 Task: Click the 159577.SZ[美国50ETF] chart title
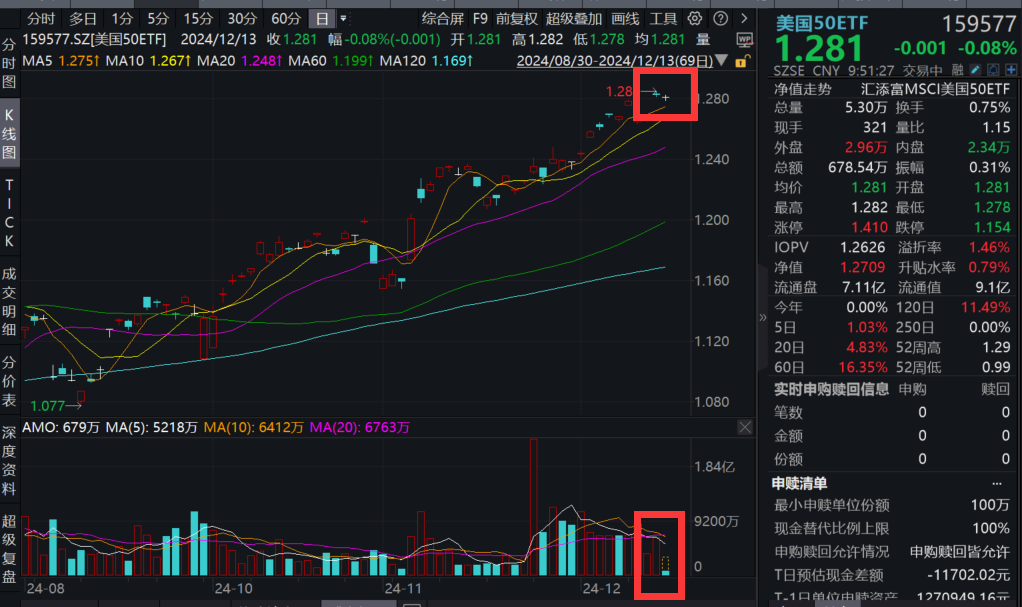pos(95,39)
